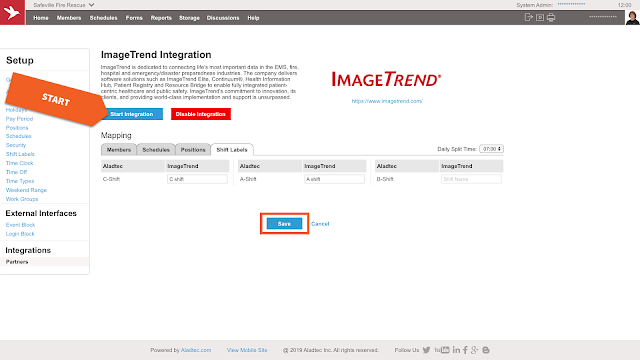Image resolution: width=640 pixels, height=360 pixels.
Task: Open Weekend Range in Setup sidebar
Action: [26, 190]
